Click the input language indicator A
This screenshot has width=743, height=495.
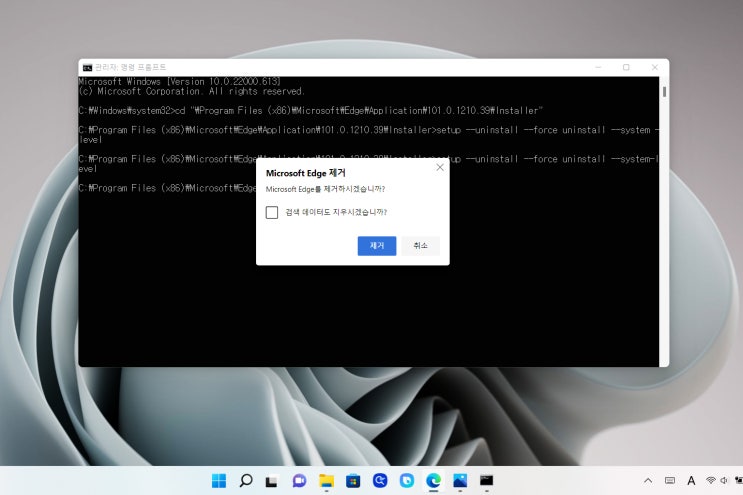[x=691, y=481]
